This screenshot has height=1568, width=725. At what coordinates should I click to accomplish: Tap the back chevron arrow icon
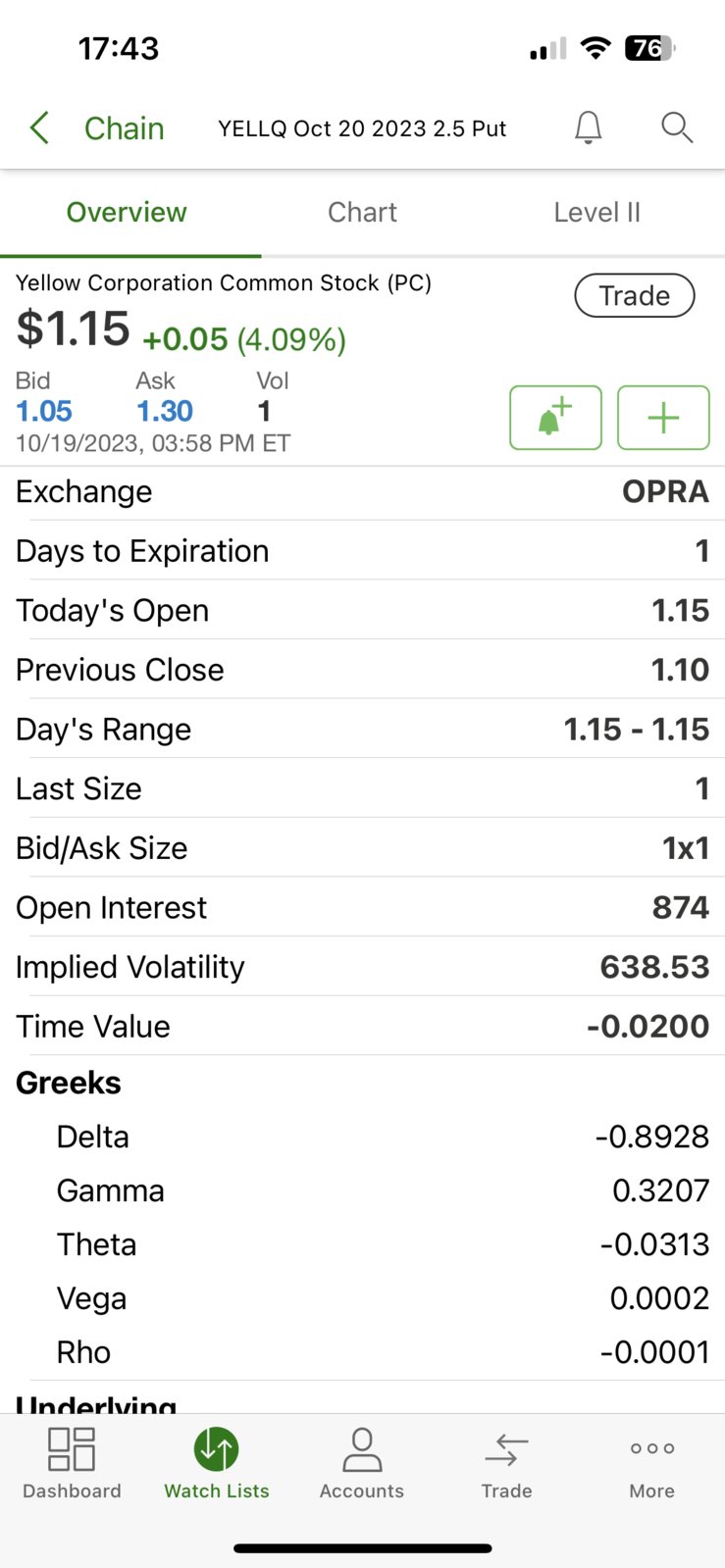click(x=39, y=127)
